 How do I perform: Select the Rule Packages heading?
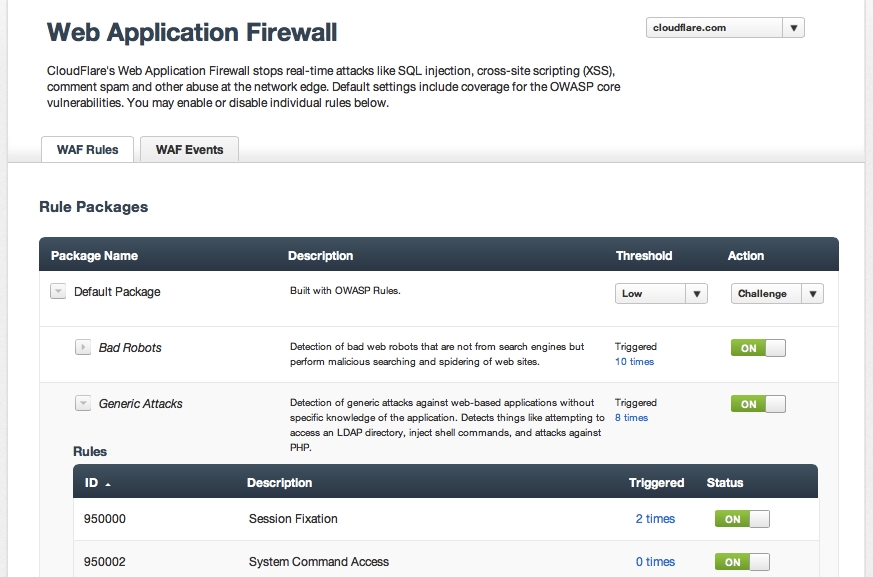click(93, 207)
